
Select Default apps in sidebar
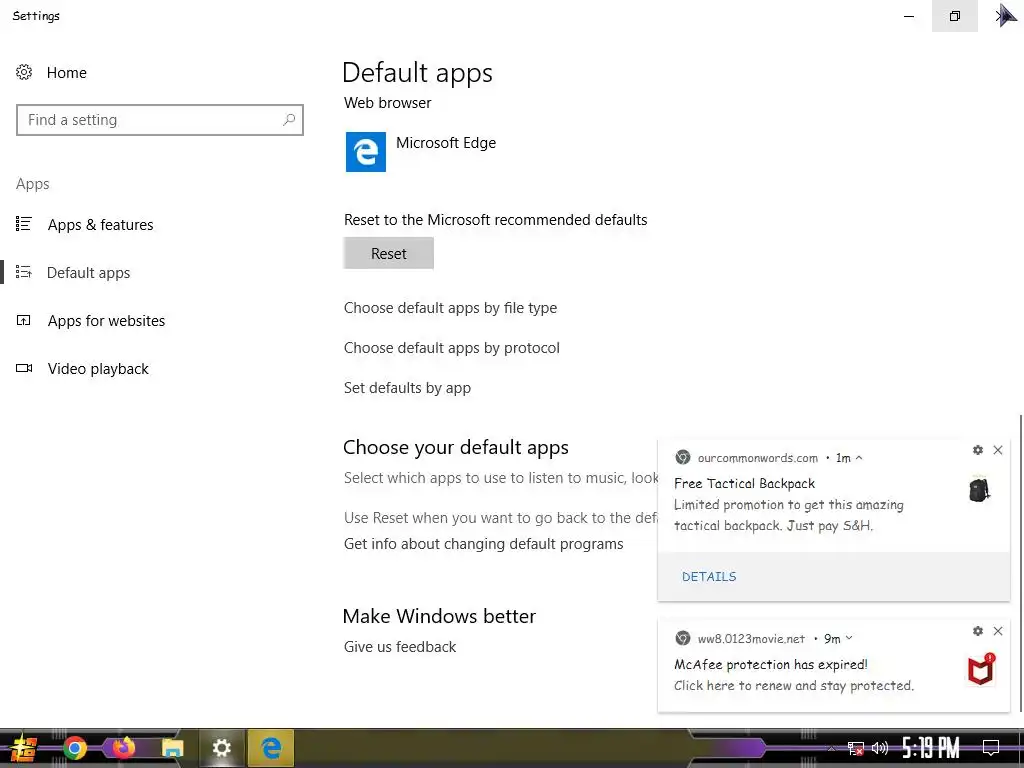[88, 273]
